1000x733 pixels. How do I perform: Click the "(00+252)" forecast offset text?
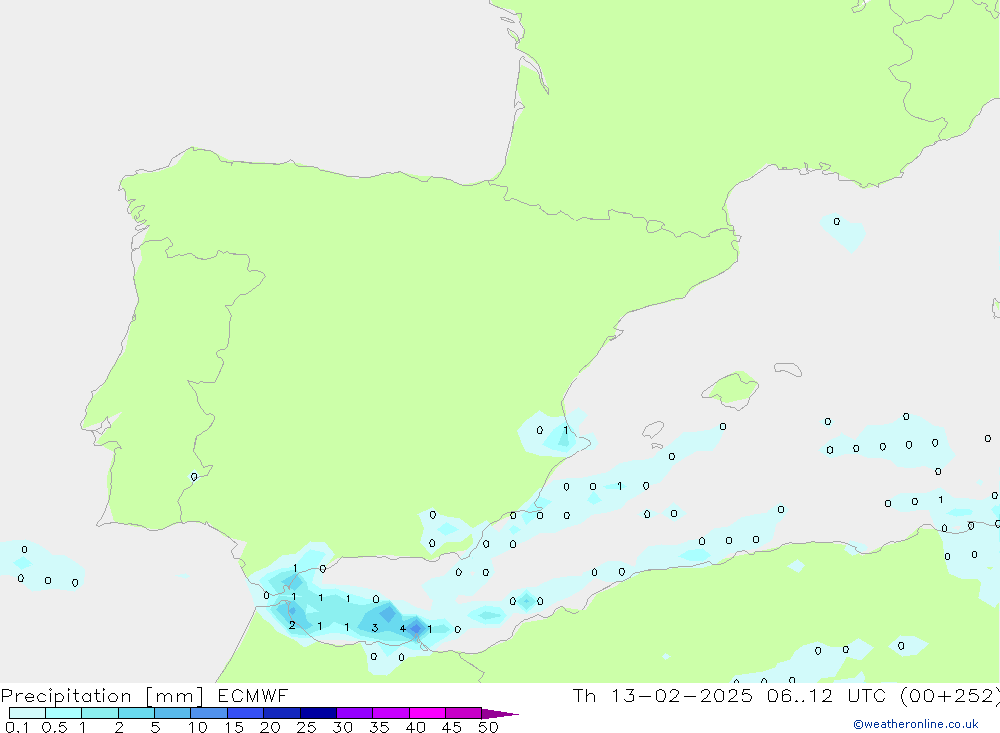click(x=950, y=696)
